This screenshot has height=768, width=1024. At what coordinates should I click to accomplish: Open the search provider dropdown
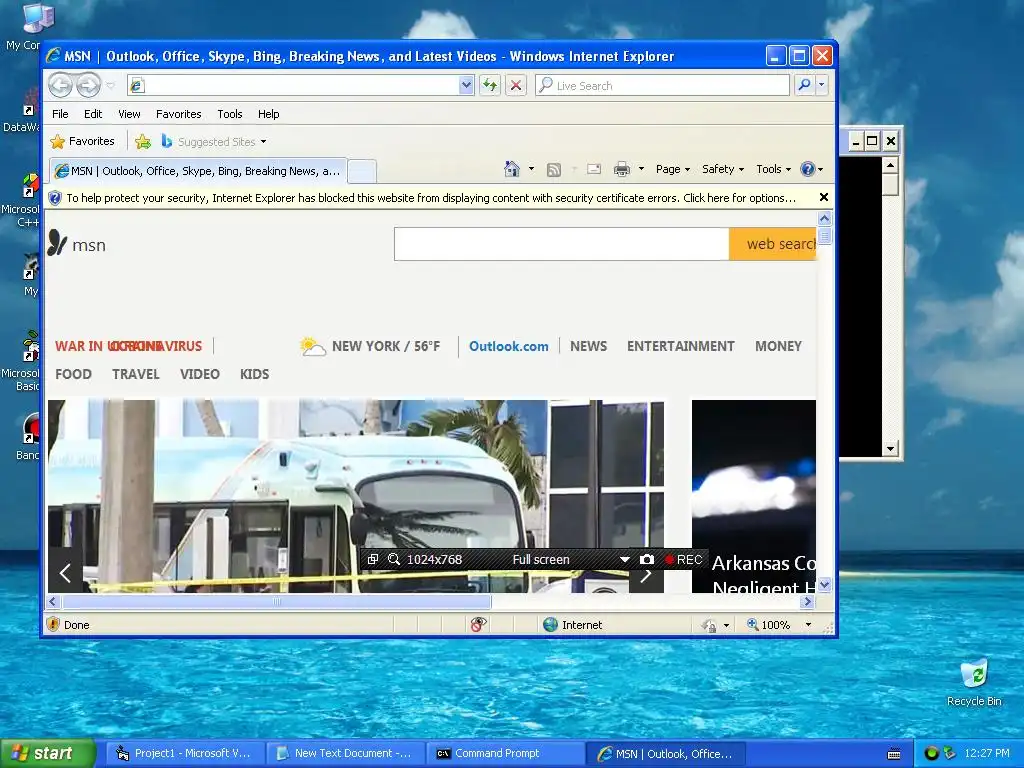[822, 85]
